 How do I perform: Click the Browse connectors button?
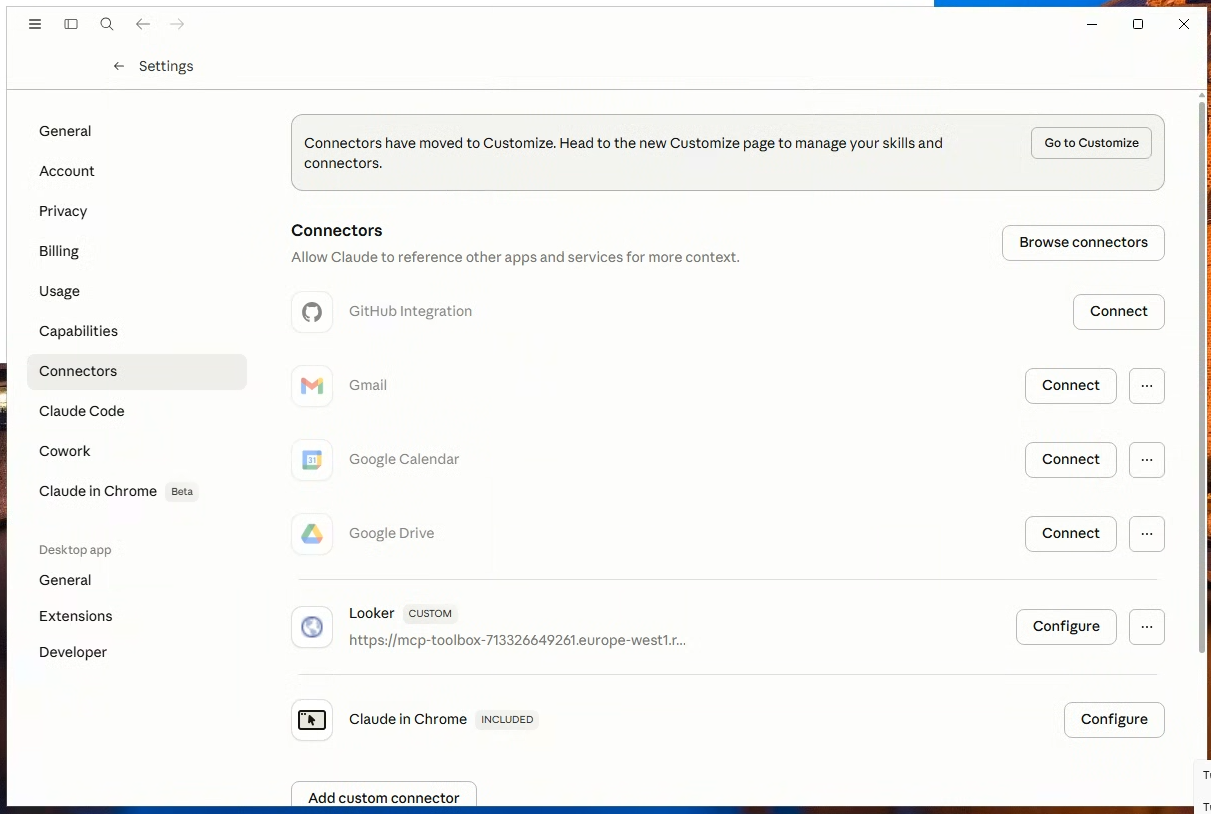pyautogui.click(x=1083, y=243)
